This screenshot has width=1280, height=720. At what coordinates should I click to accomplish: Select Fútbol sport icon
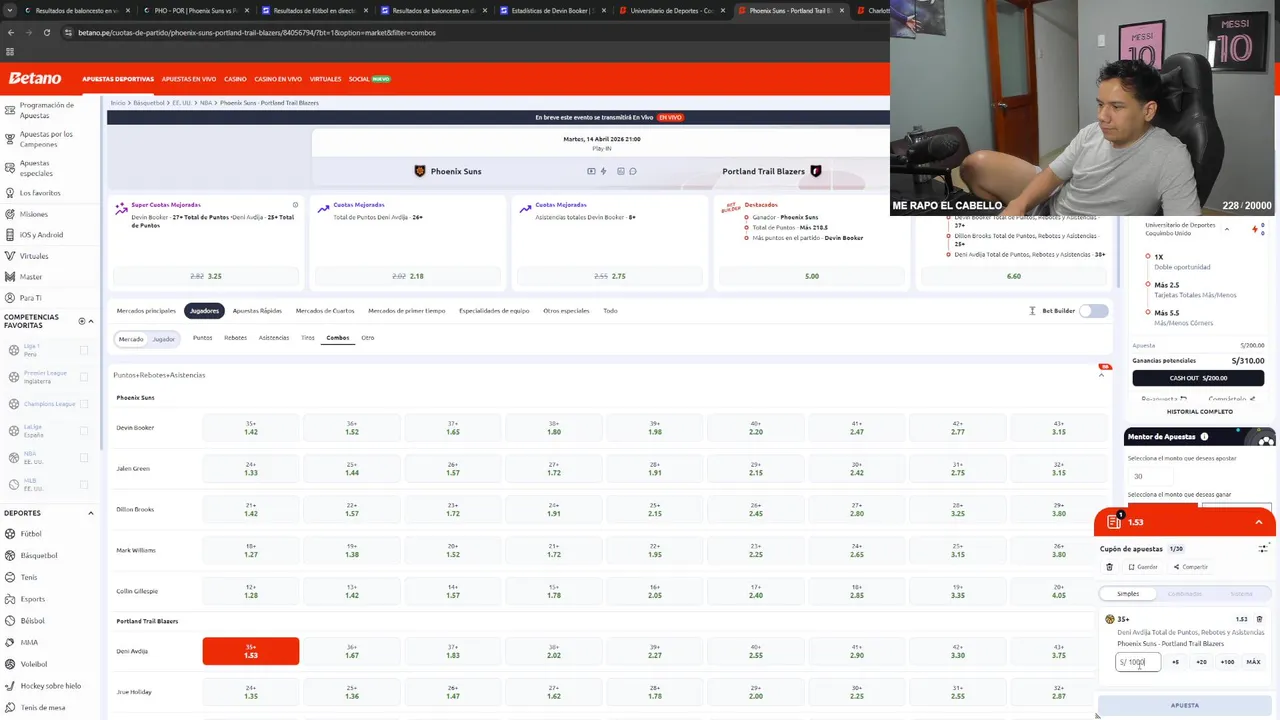pos(9,534)
